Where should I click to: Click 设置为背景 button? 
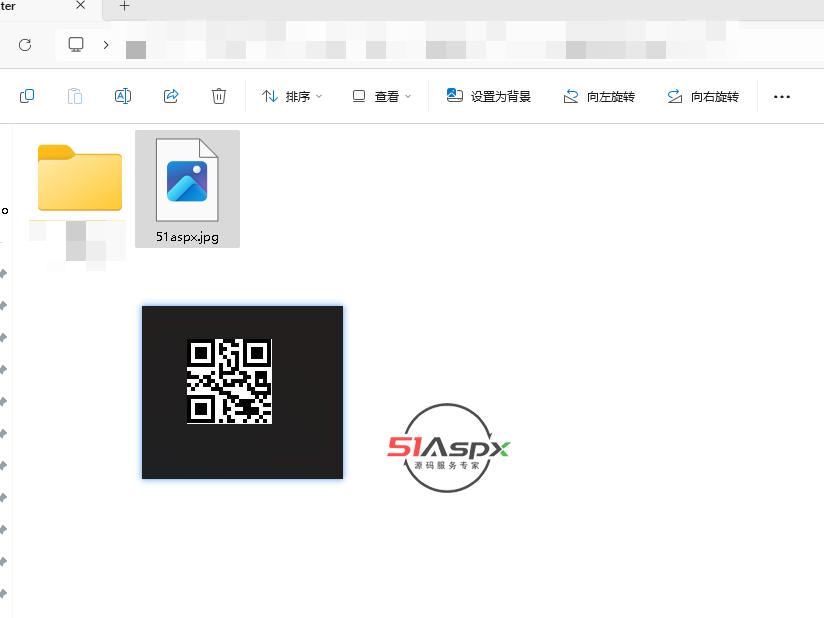[489, 96]
